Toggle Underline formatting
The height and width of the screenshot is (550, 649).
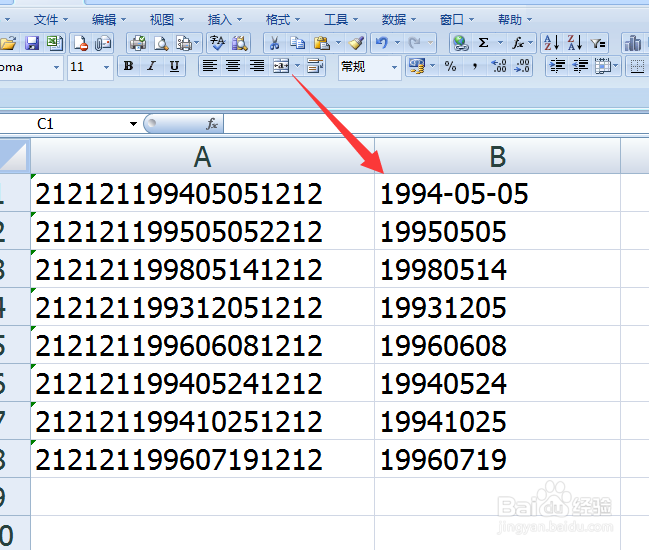(x=175, y=66)
